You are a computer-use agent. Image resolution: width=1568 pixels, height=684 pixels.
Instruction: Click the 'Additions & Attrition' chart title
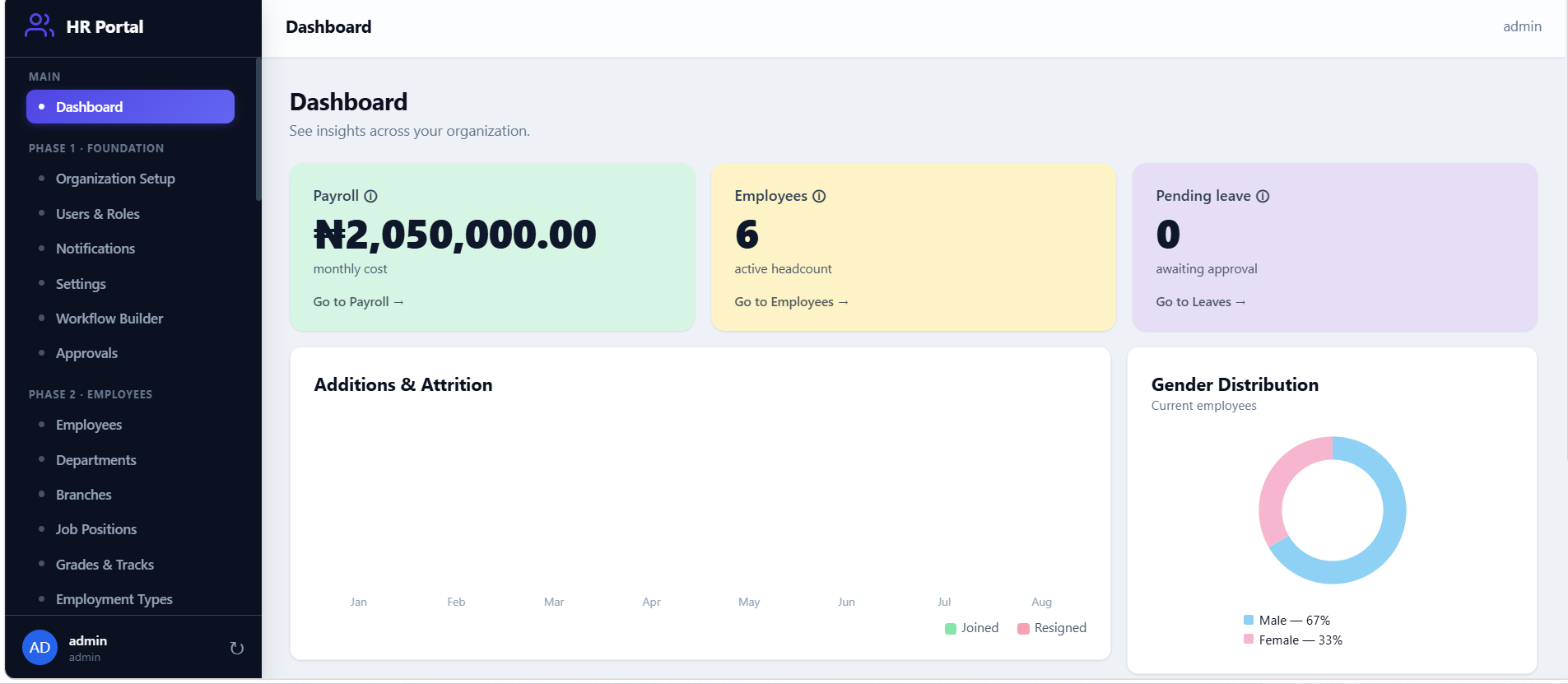click(x=403, y=384)
